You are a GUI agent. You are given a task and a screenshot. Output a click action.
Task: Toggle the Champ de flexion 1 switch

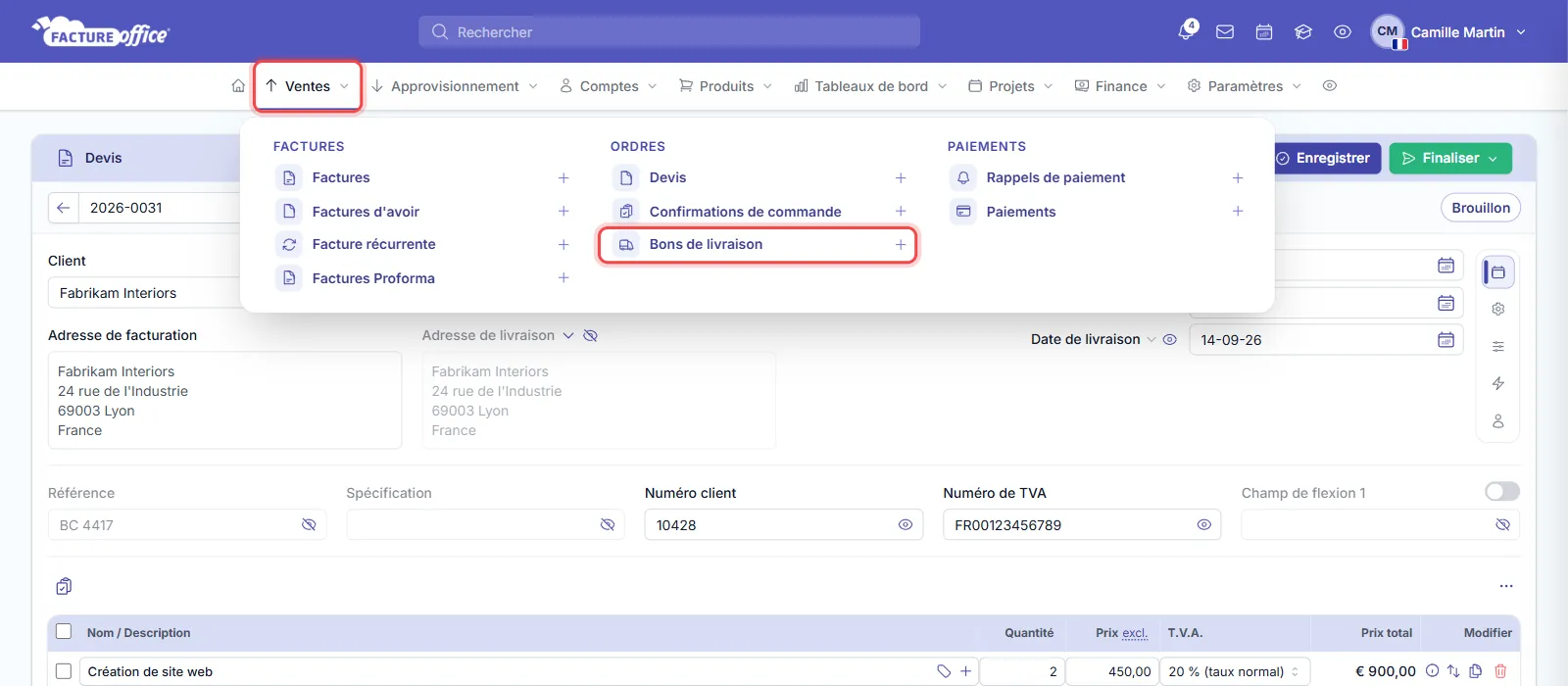[x=1502, y=491]
